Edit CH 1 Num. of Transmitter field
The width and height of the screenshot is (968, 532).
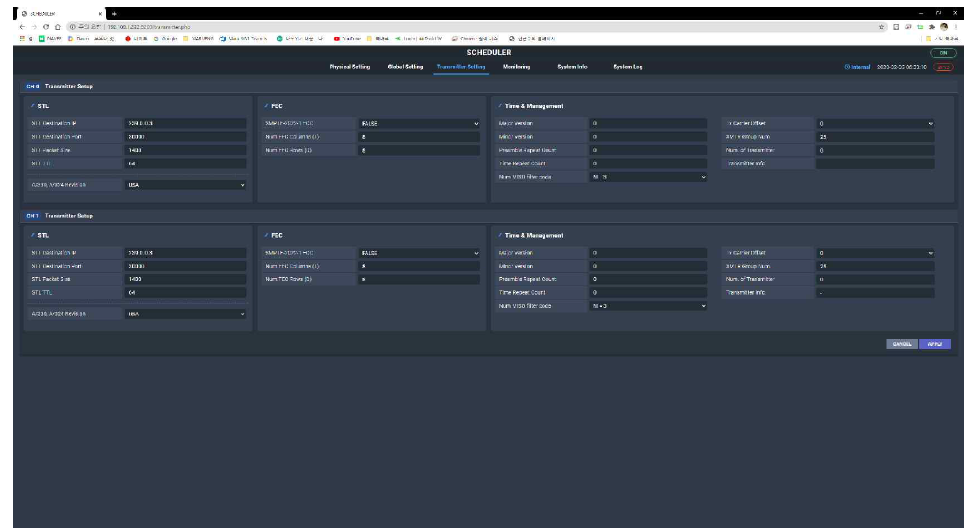875,279
